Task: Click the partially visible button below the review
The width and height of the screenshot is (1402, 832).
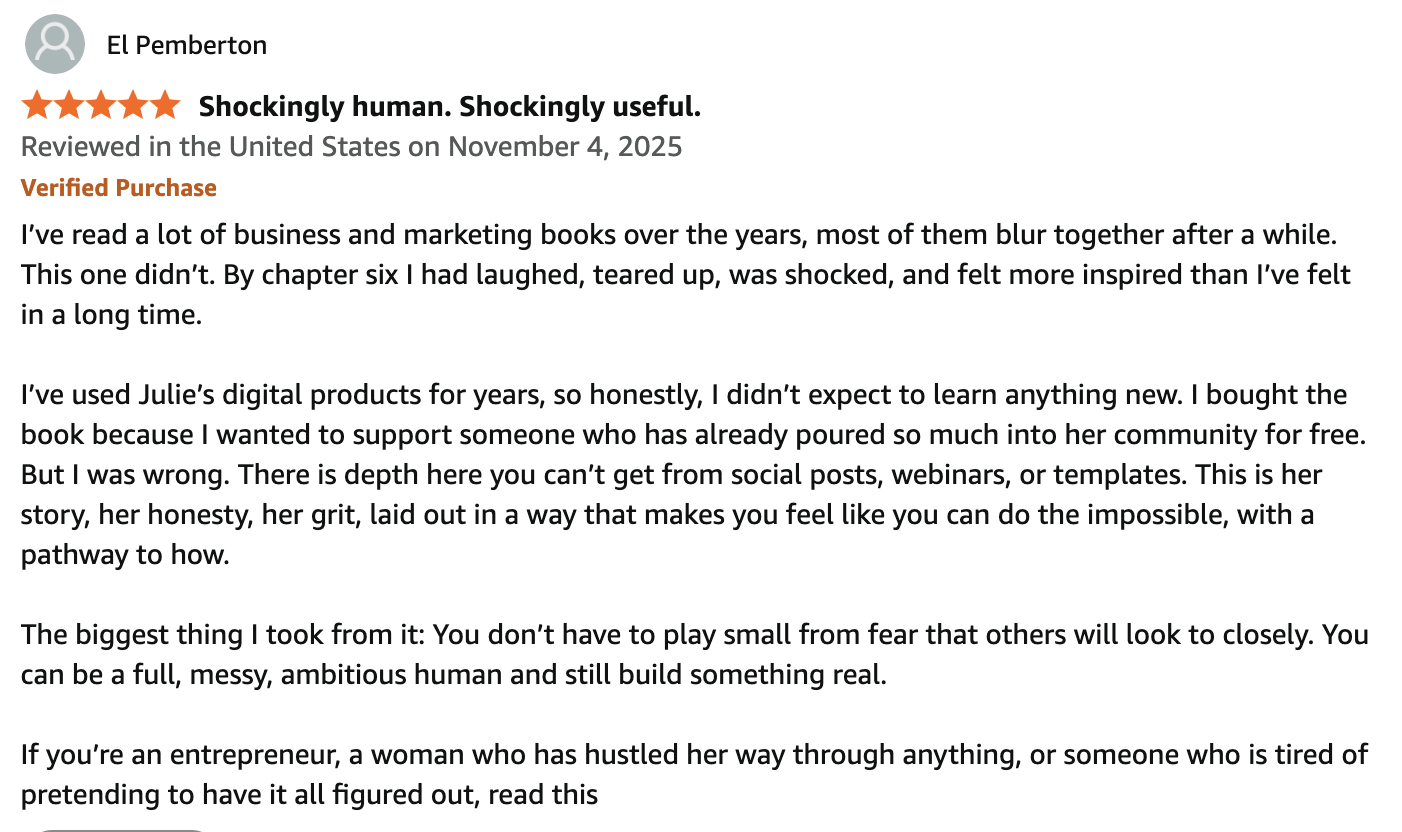Action: coord(120,828)
